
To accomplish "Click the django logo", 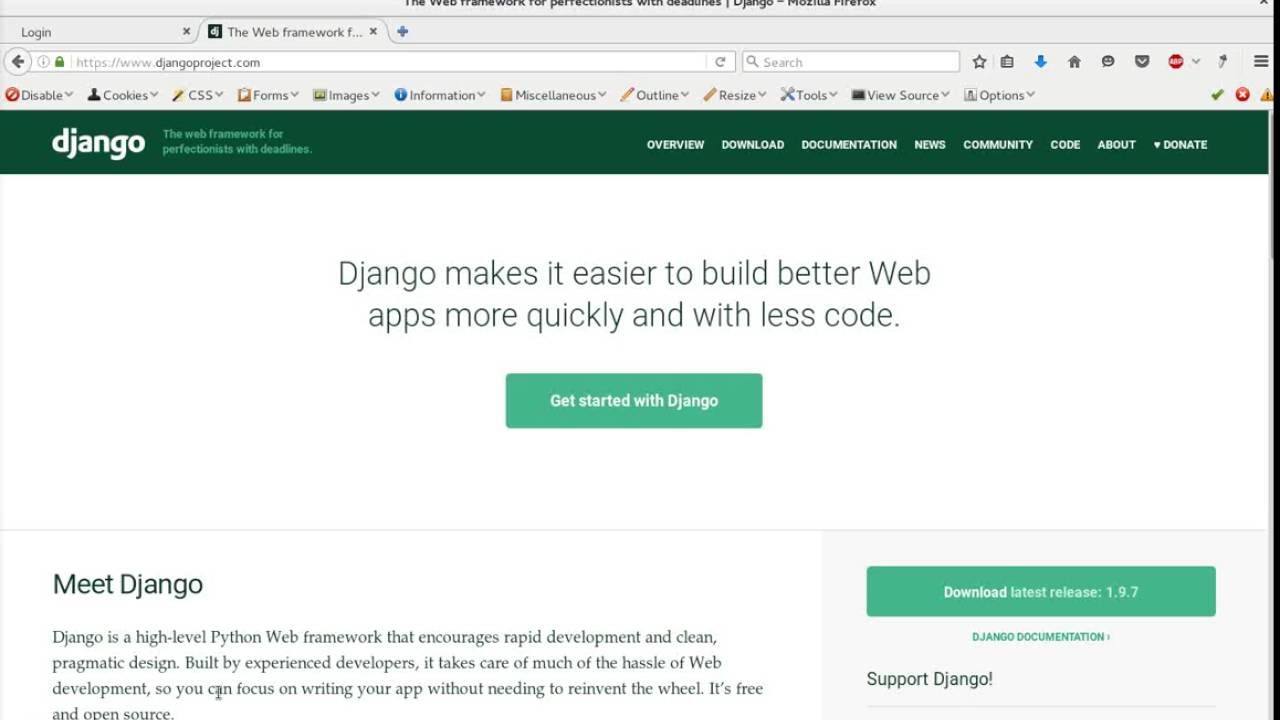I will coord(98,143).
